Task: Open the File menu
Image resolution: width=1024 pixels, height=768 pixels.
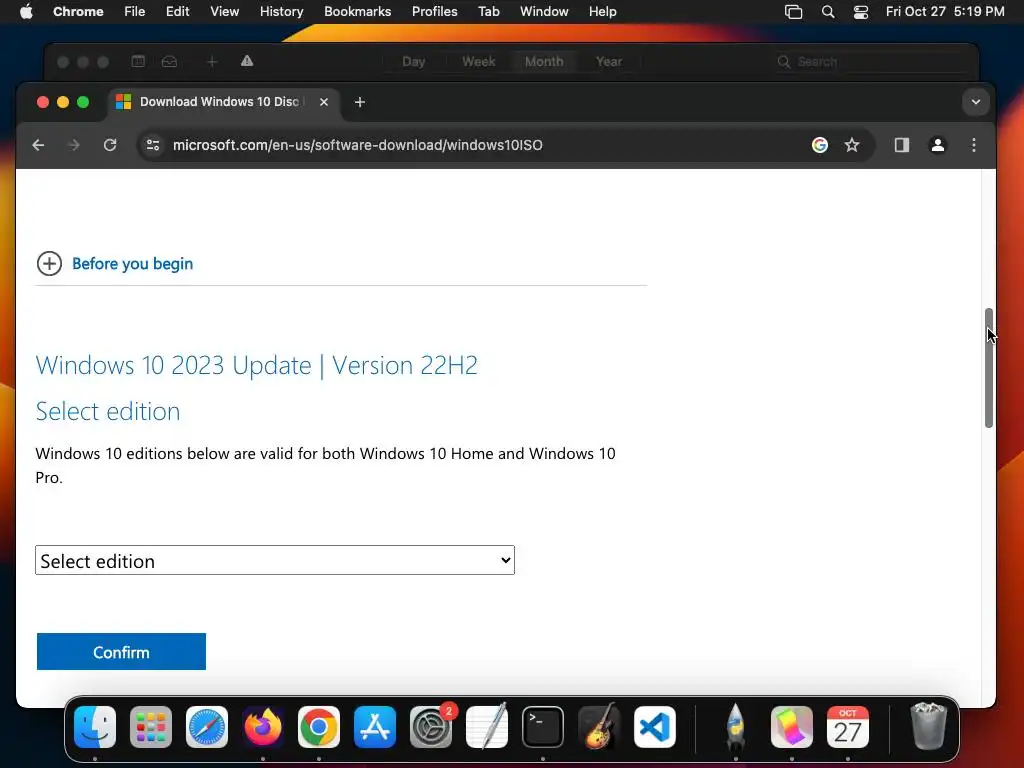Action: click(x=135, y=12)
